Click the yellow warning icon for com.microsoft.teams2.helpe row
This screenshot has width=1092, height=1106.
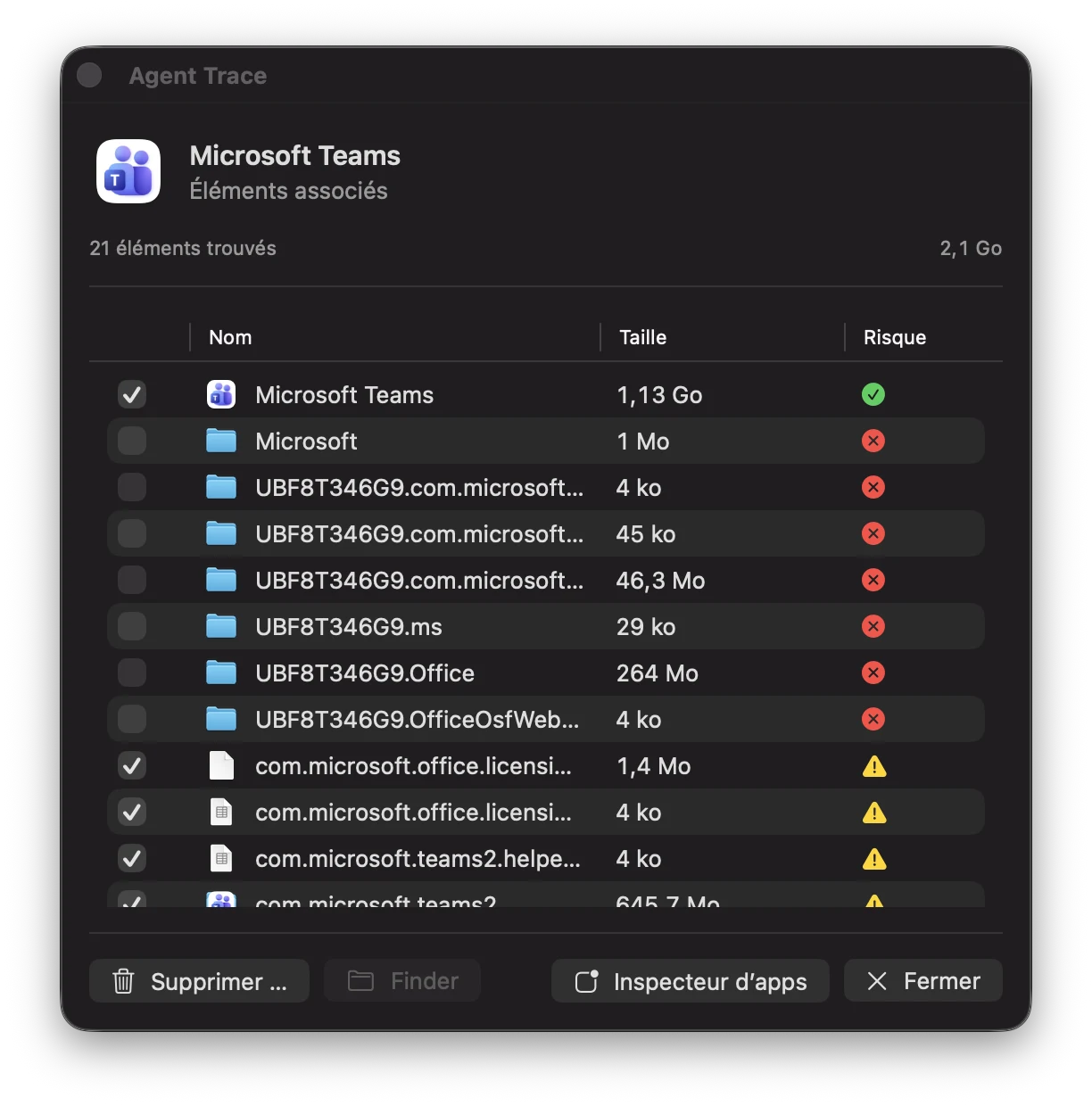tap(874, 859)
